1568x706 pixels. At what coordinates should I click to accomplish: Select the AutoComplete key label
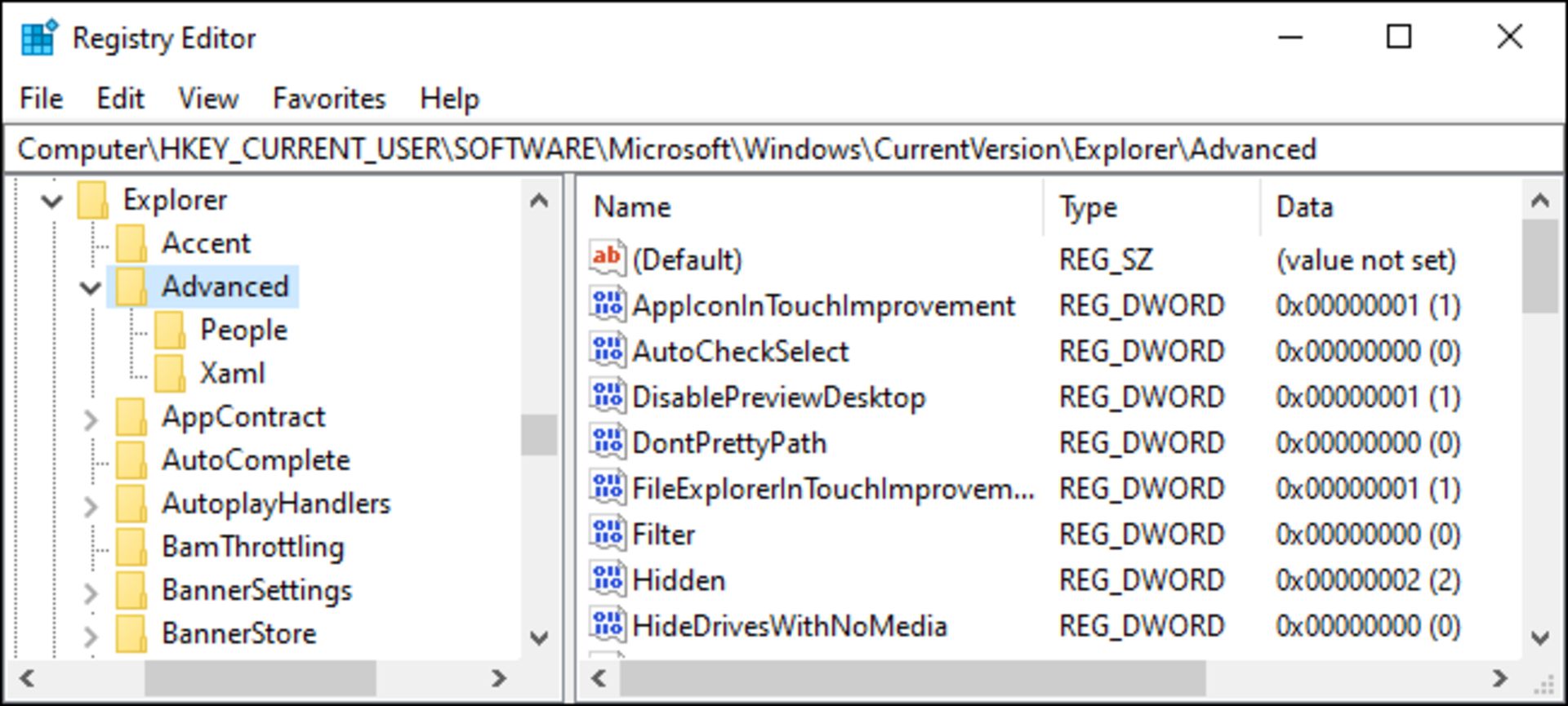256,460
